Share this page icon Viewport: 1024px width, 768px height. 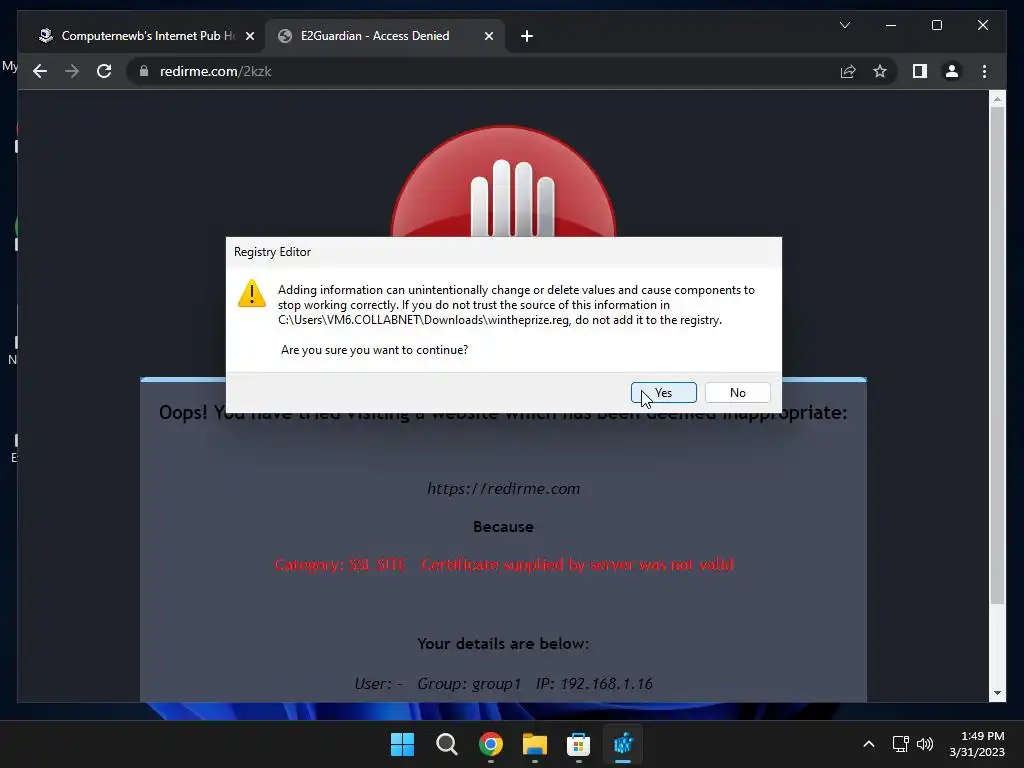[848, 71]
